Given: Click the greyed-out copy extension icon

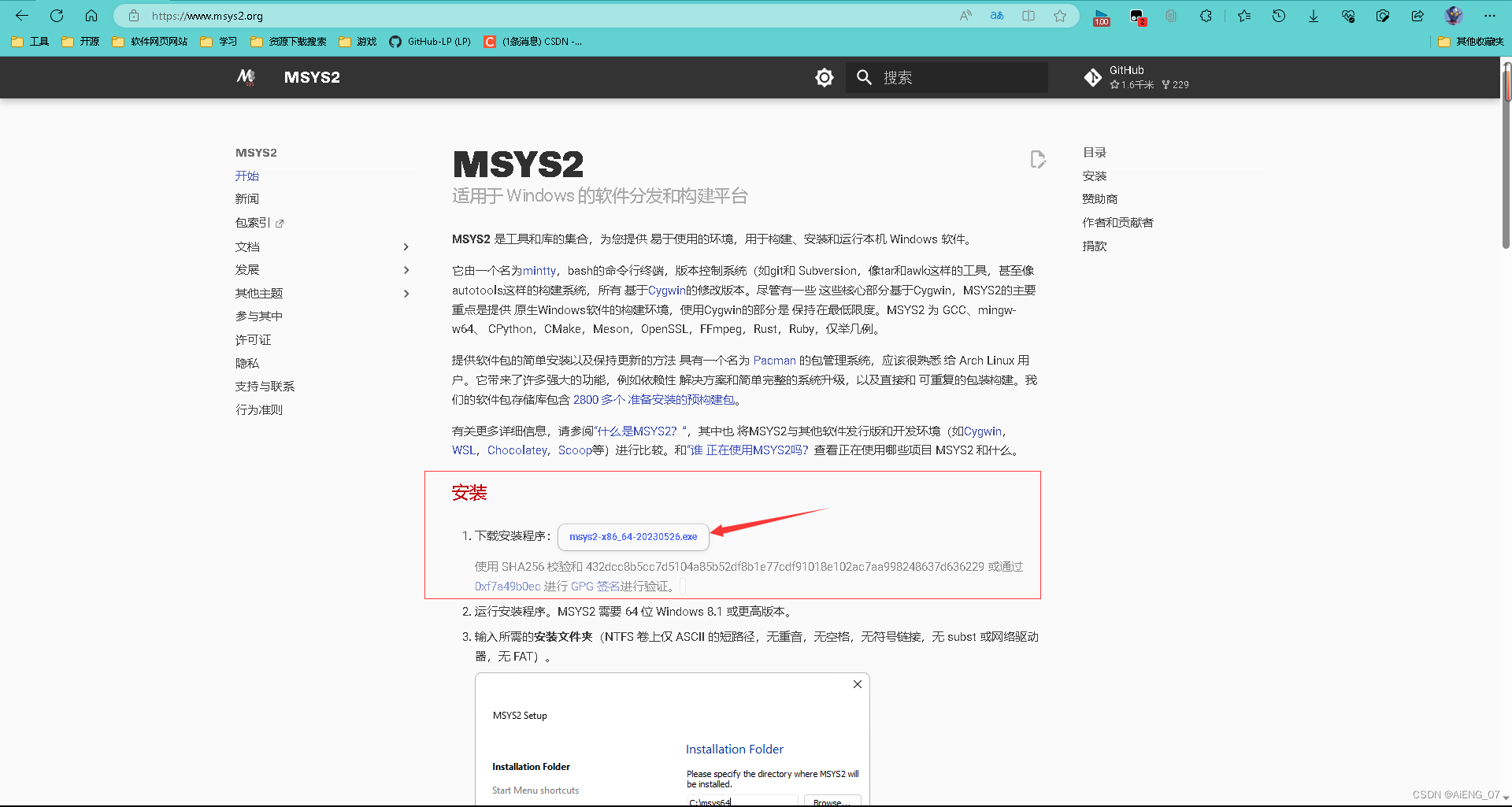Looking at the screenshot, I should 1171,16.
